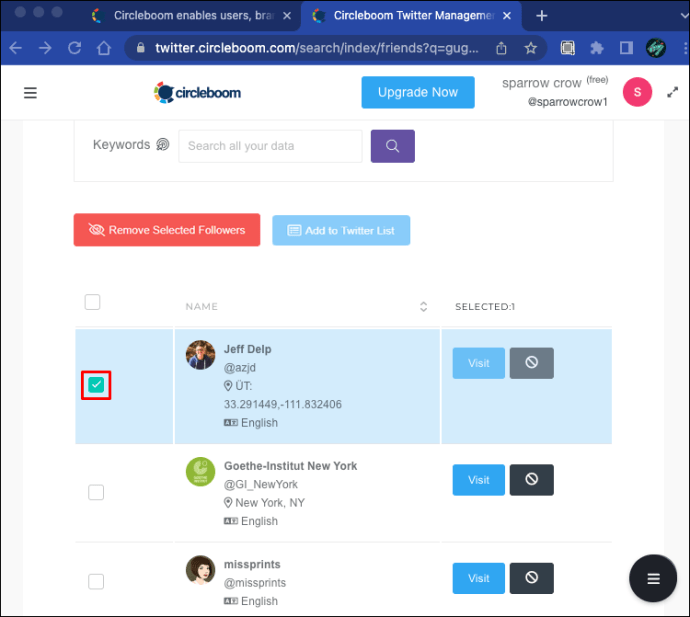Screen dimensions: 690x617
Task: Go back in the browser
Action: [16, 48]
